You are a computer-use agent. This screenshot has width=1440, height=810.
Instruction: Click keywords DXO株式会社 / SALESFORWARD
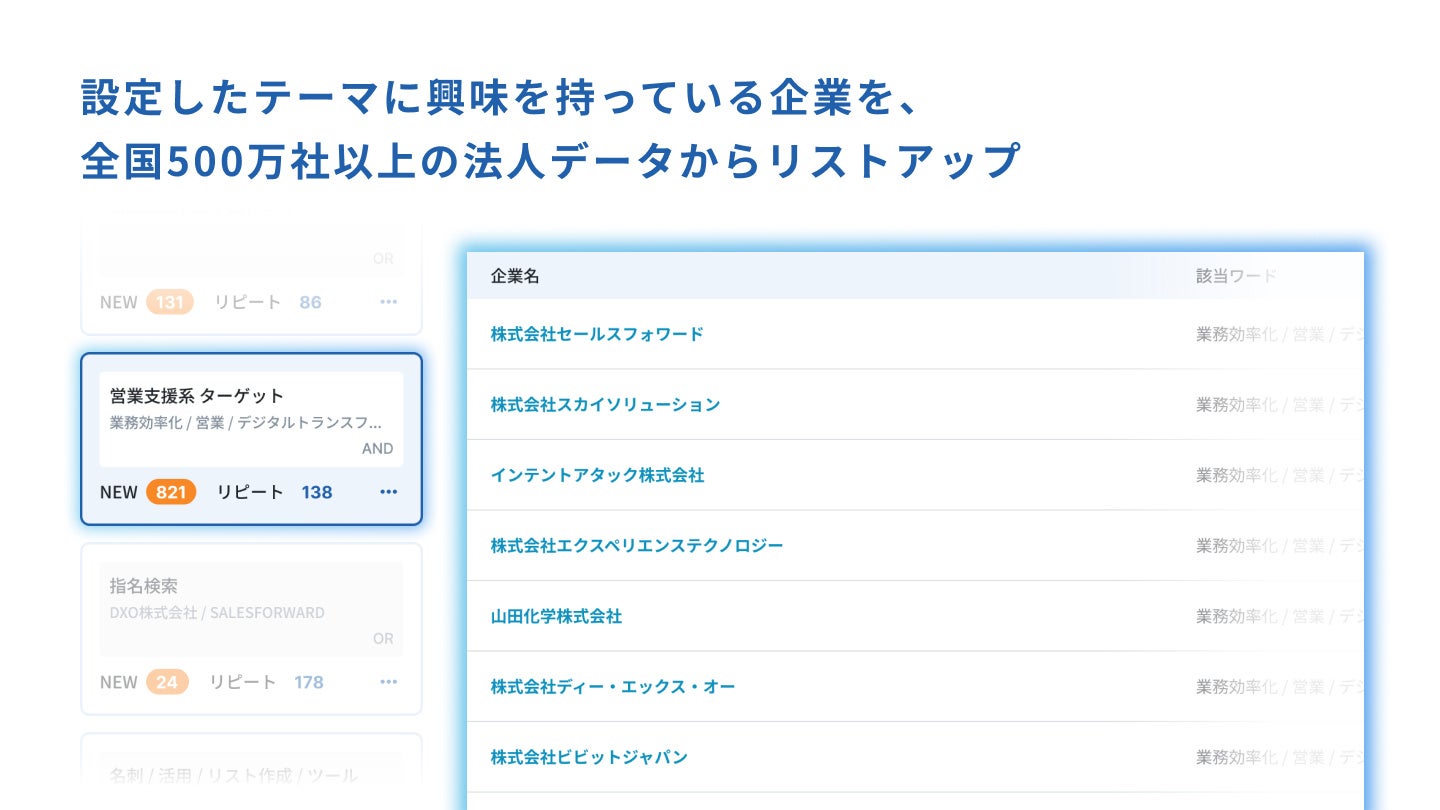(x=217, y=613)
